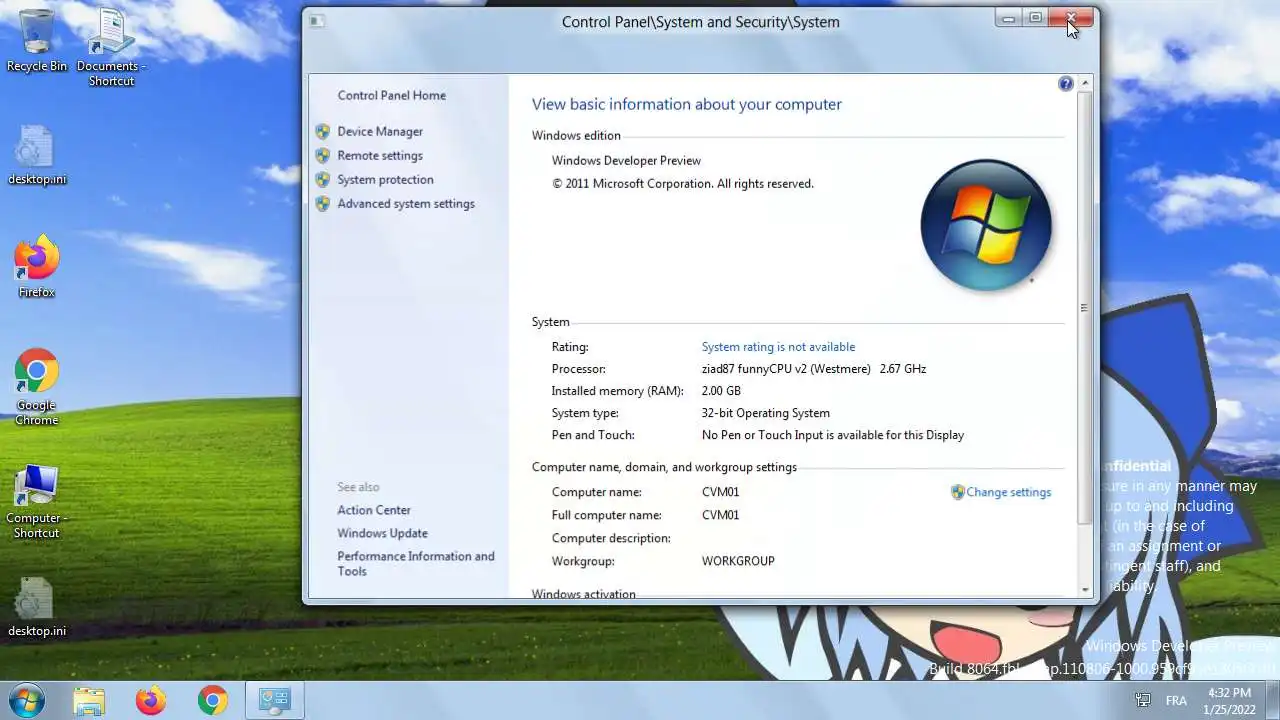Click the help question mark icon
This screenshot has width=1280, height=720.
(1066, 84)
